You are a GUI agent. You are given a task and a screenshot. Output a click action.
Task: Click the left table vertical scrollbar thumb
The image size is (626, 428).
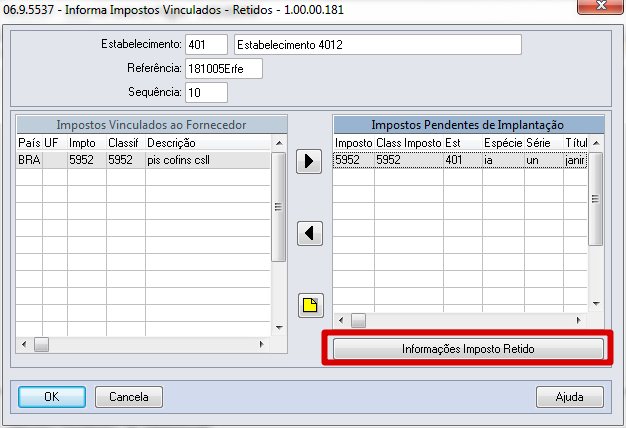coord(279,207)
